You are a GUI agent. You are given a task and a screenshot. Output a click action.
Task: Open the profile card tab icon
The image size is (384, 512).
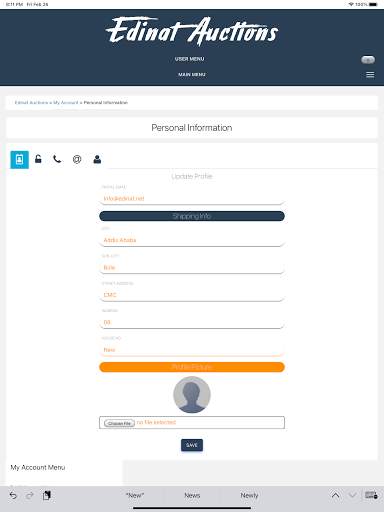(x=19, y=160)
